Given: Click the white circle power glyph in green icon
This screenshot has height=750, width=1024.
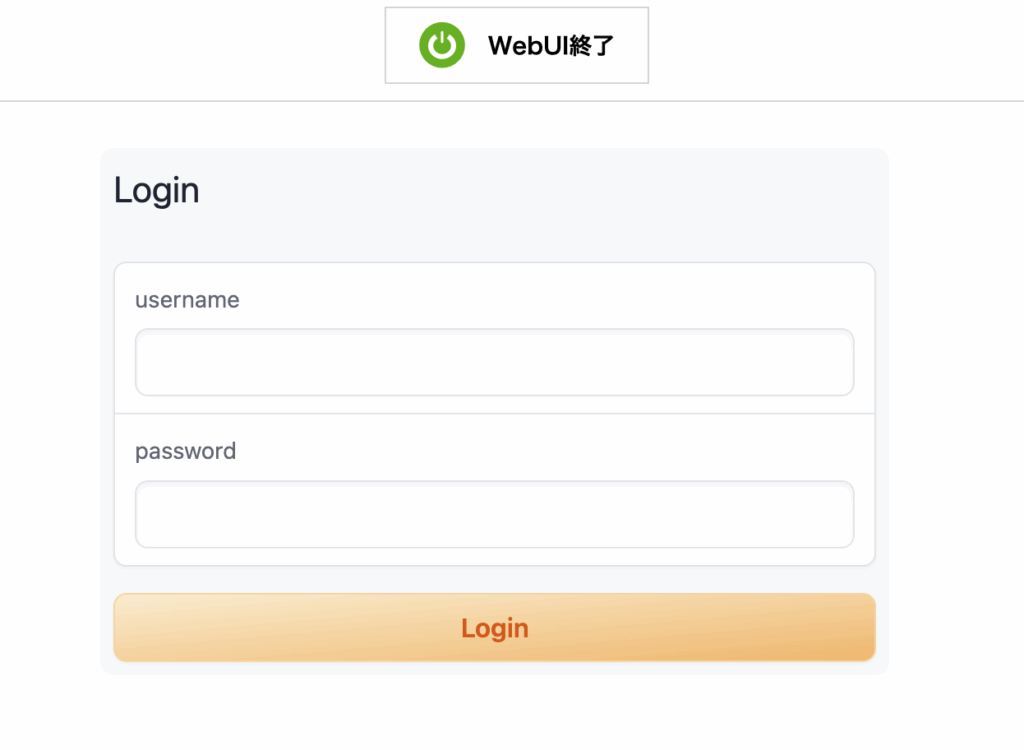Looking at the screenshot, I should pos(442,44).
